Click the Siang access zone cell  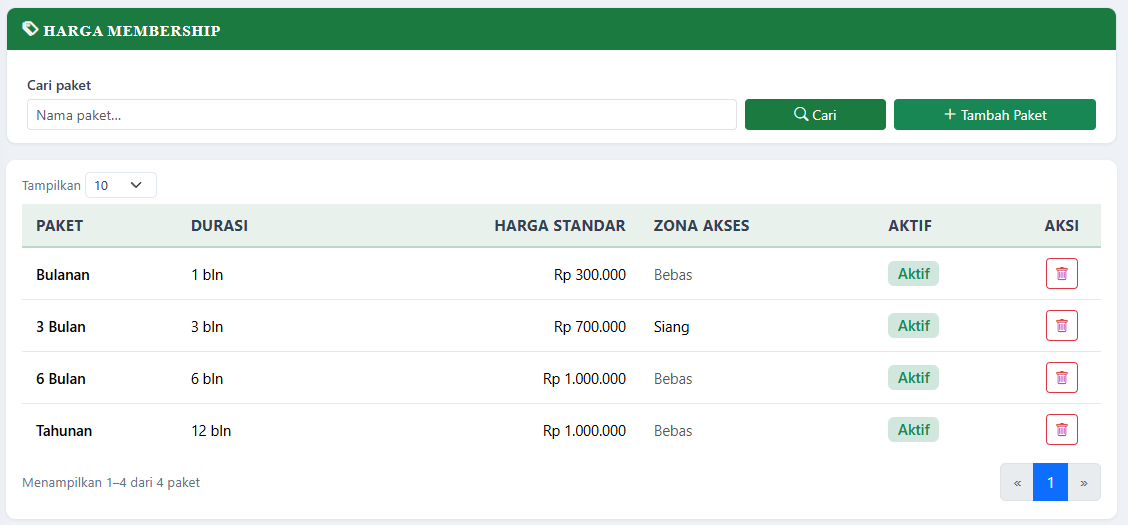tap(671, 327)
